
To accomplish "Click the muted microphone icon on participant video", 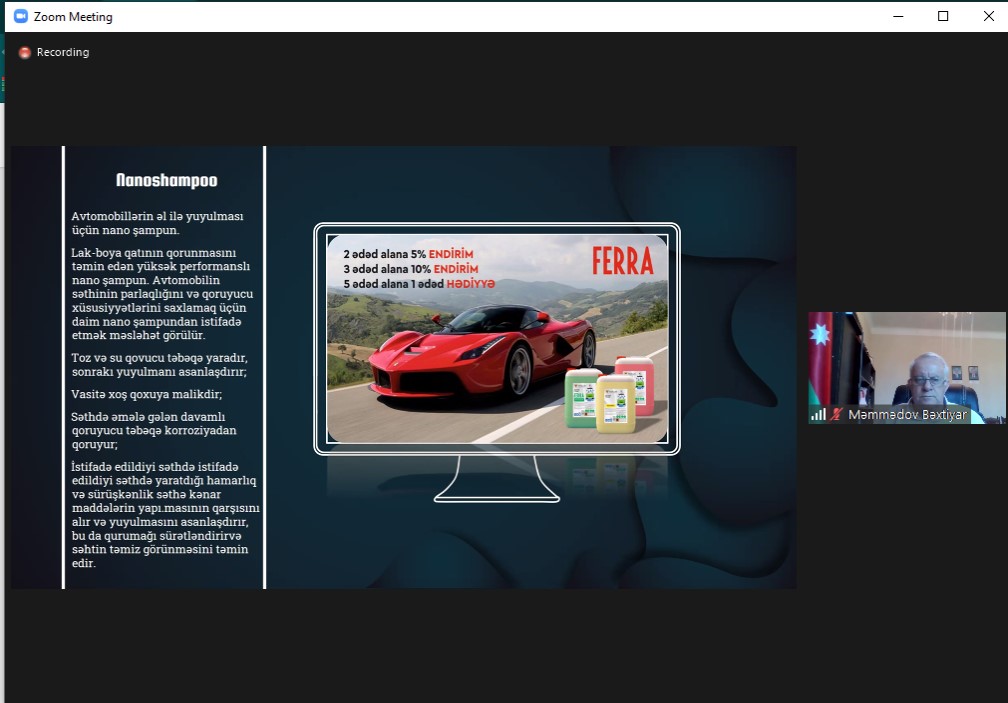I will click(x=836, y=414).
